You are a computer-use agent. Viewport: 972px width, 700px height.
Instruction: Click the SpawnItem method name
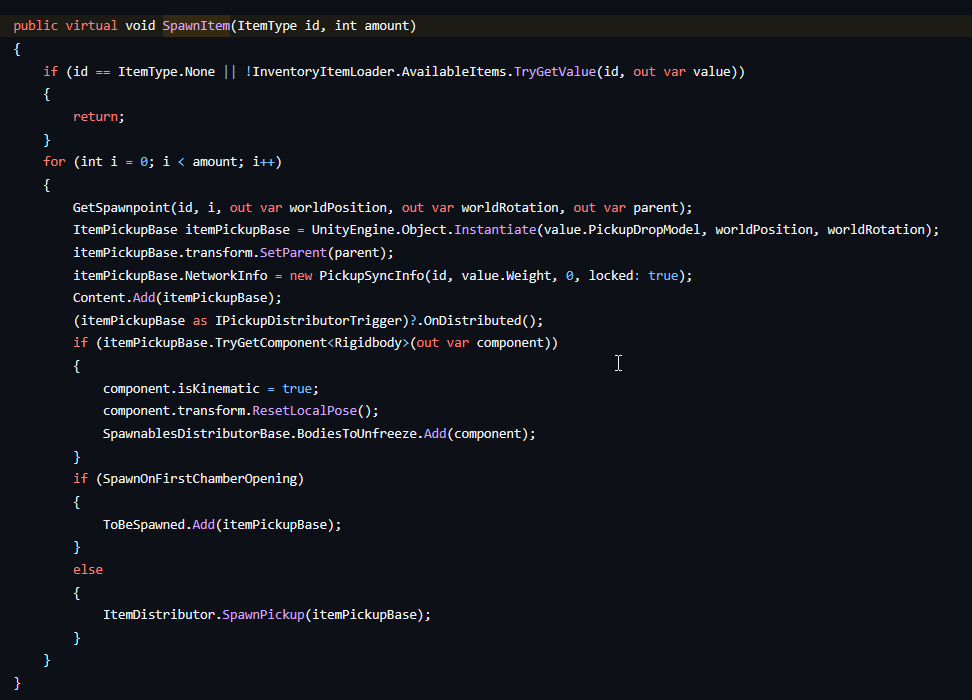[x=196, y=26]
